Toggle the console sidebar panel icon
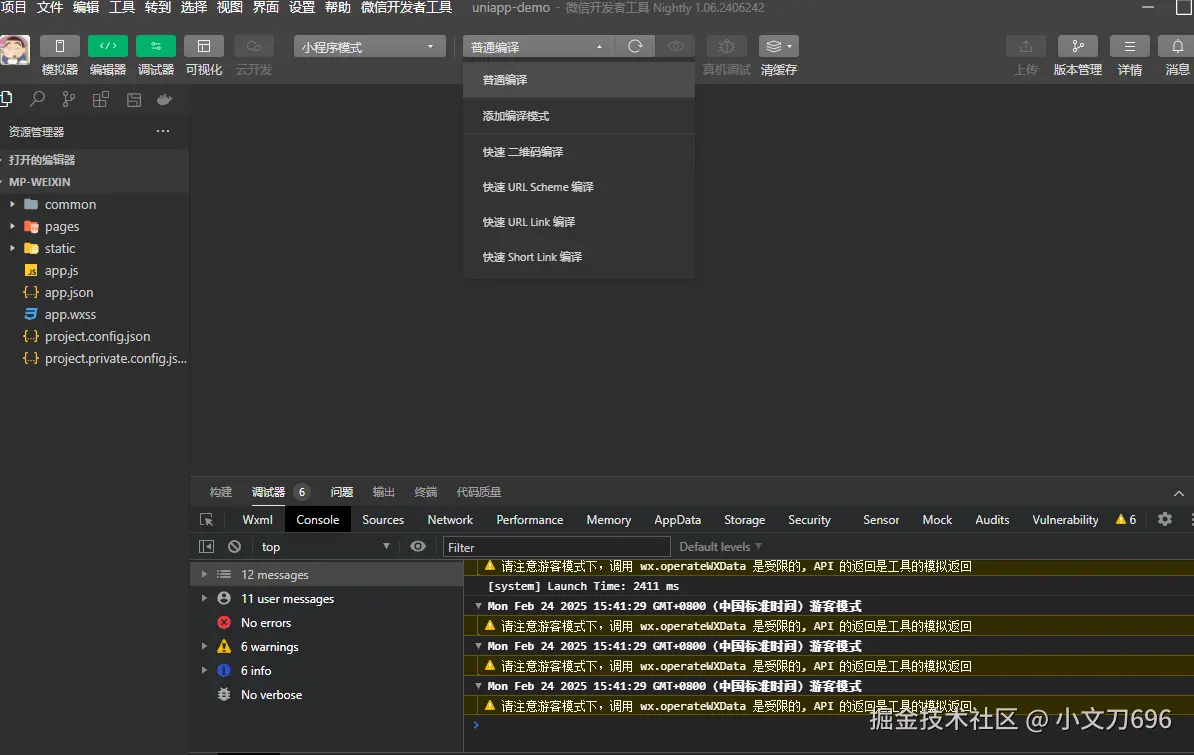 pos(206,546)
